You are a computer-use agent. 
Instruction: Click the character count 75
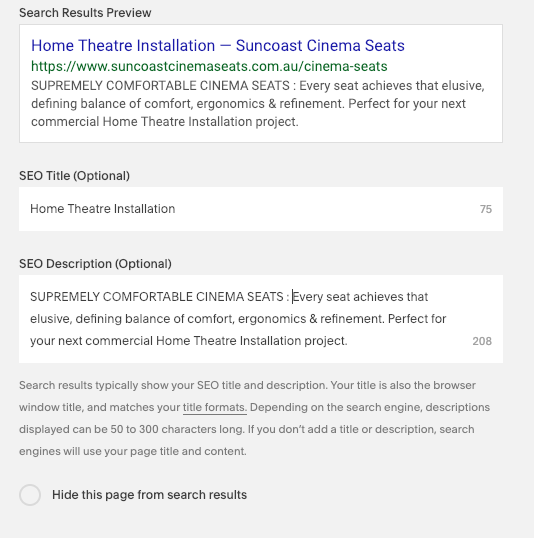(x=486, y=209)
